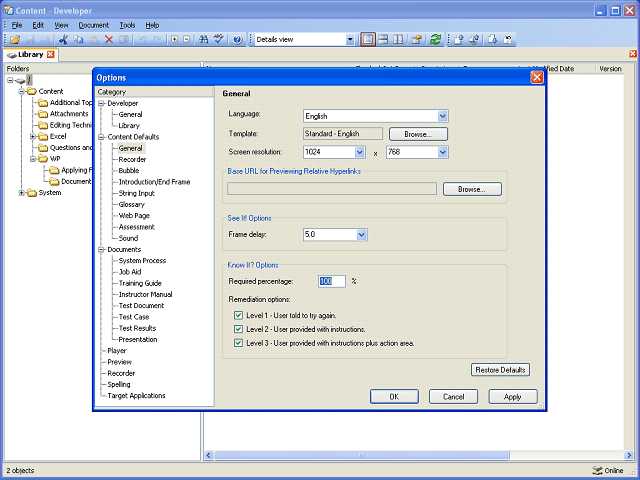Click the Online status icon in status bar
The image size is (640, 480).
pyautogui.click(x=597, y=470)
